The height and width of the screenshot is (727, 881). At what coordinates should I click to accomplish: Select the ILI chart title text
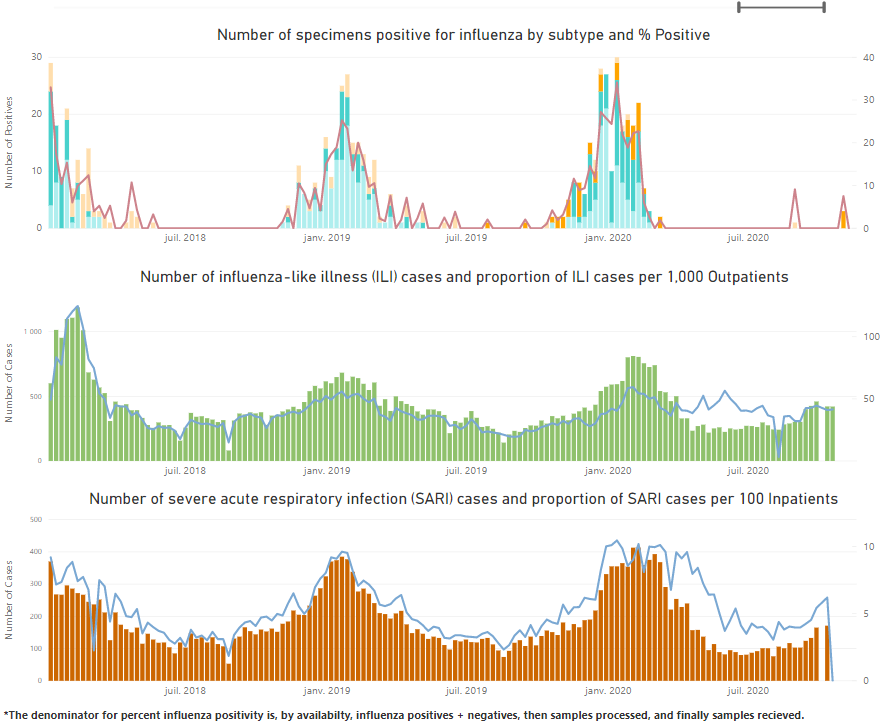(x=440, y=278)
